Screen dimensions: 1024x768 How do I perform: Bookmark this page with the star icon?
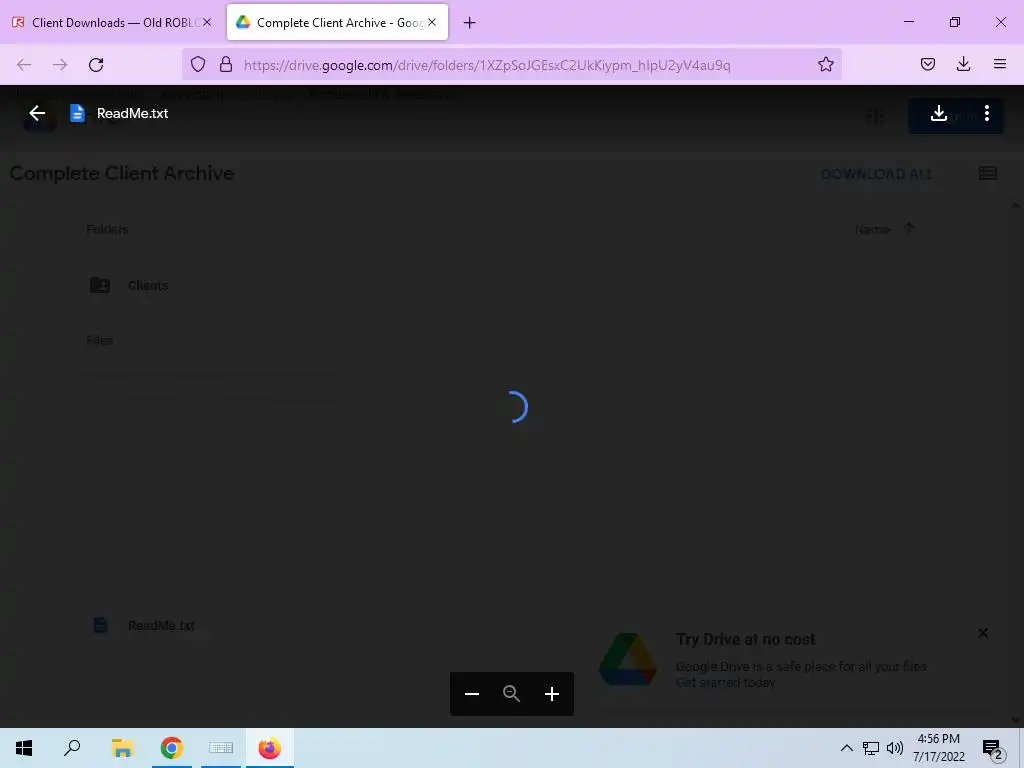pos(825,64)
